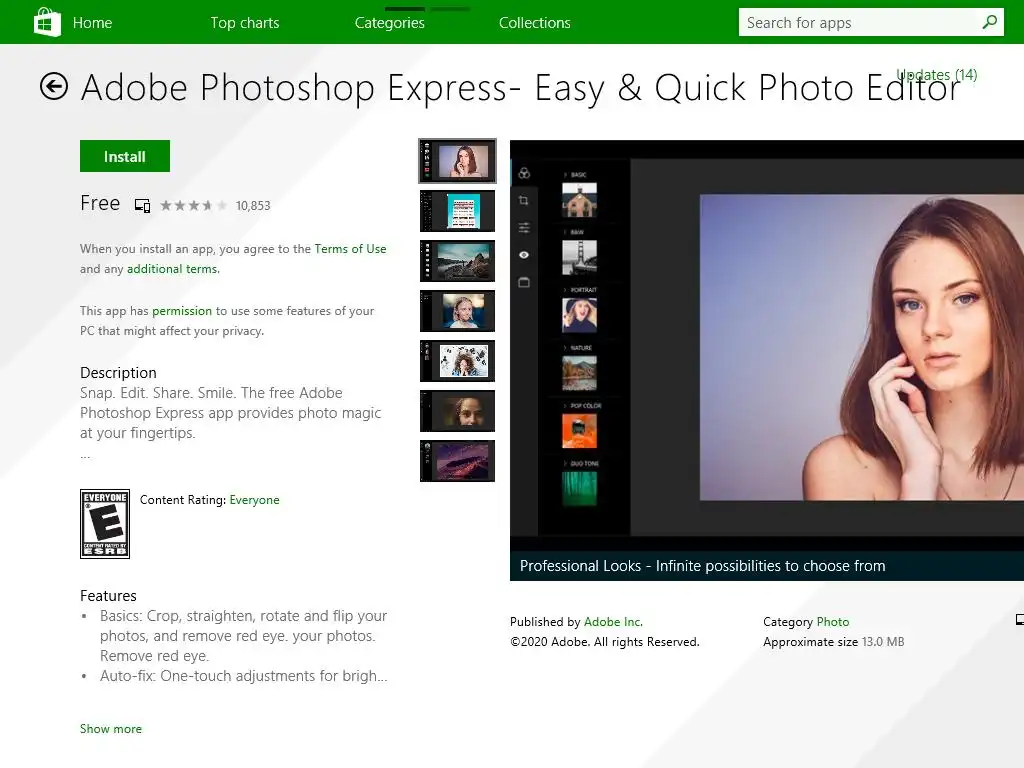1024x768 pixels.
Task: Open the Home menu item
Action: pyautogui.click(x=92, y=23)
